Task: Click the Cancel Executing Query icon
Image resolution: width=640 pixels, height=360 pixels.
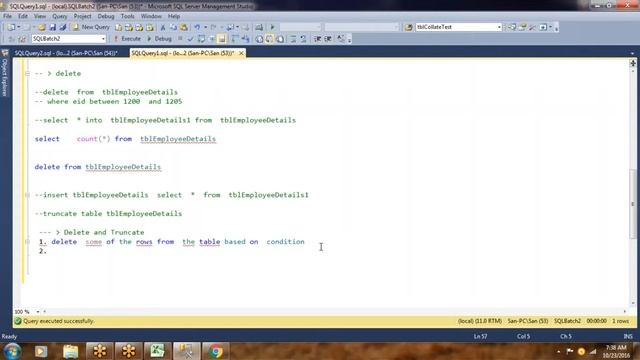Action: 180,39
